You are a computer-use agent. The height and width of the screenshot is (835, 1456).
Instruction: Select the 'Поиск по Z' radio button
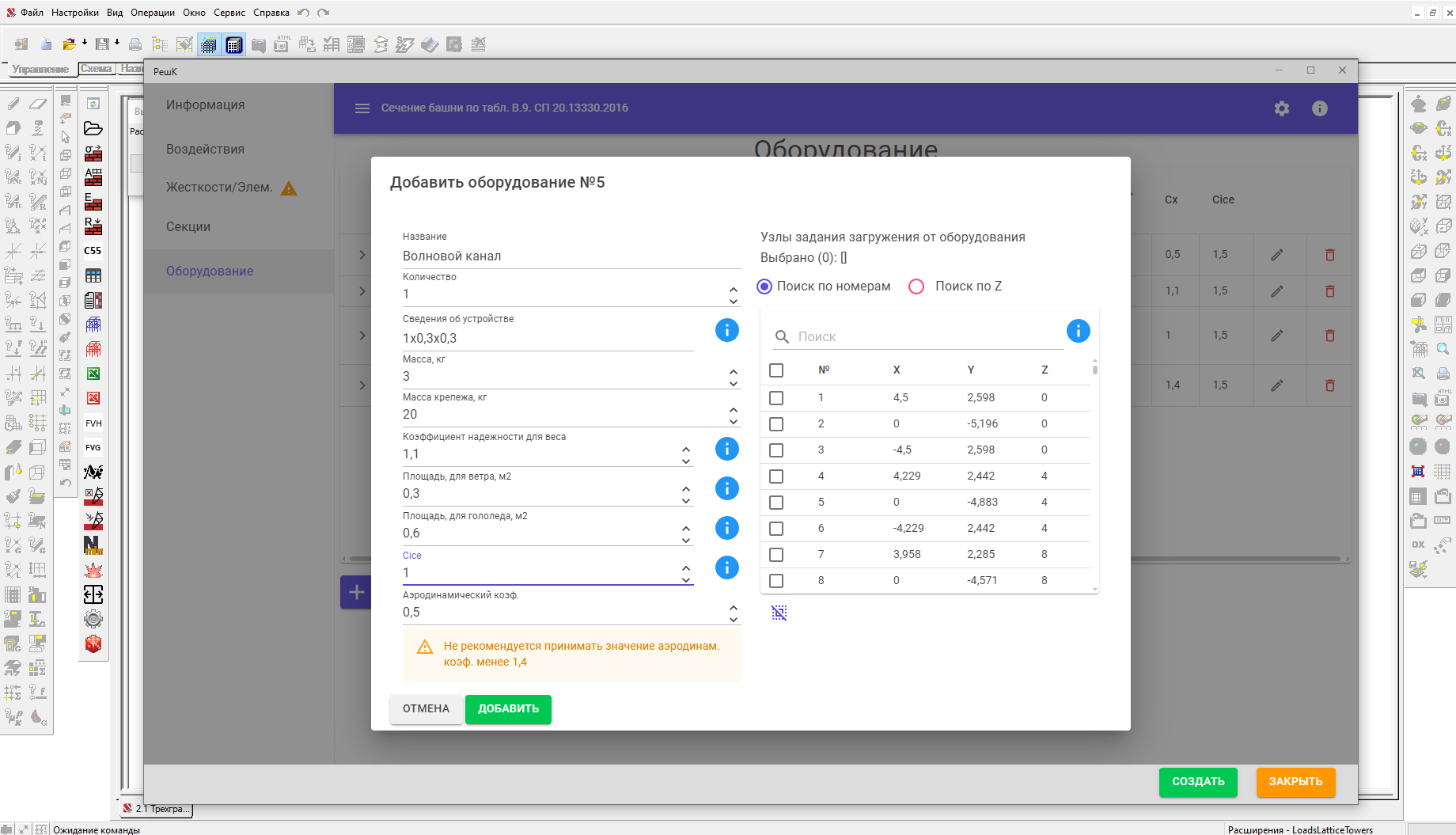916,287
